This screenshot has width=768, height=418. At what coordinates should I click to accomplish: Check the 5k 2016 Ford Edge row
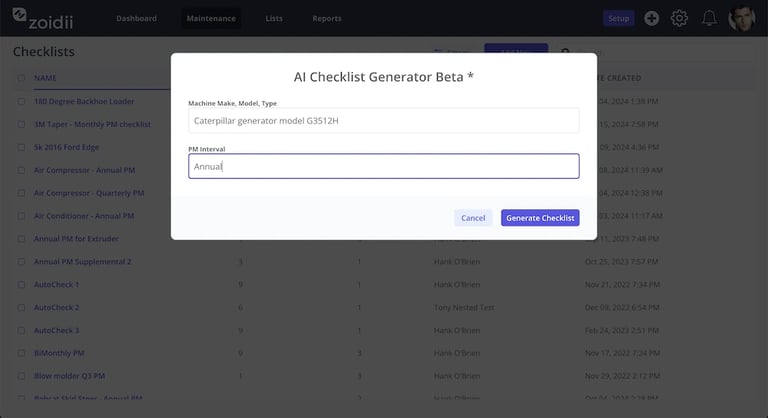[21, 147]
